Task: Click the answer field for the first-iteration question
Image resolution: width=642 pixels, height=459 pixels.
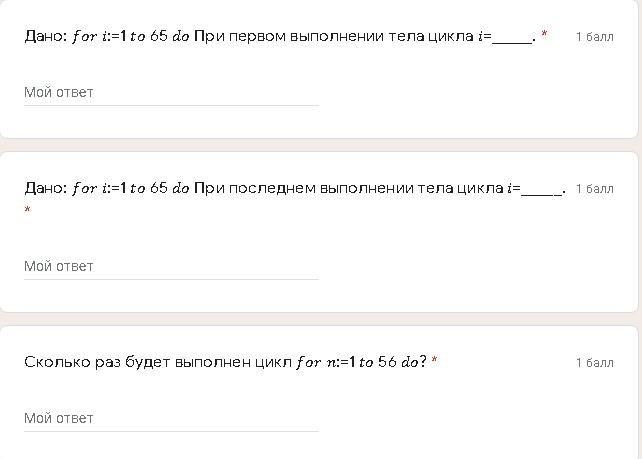Action: pyautogui.click(x=170, y=92)
